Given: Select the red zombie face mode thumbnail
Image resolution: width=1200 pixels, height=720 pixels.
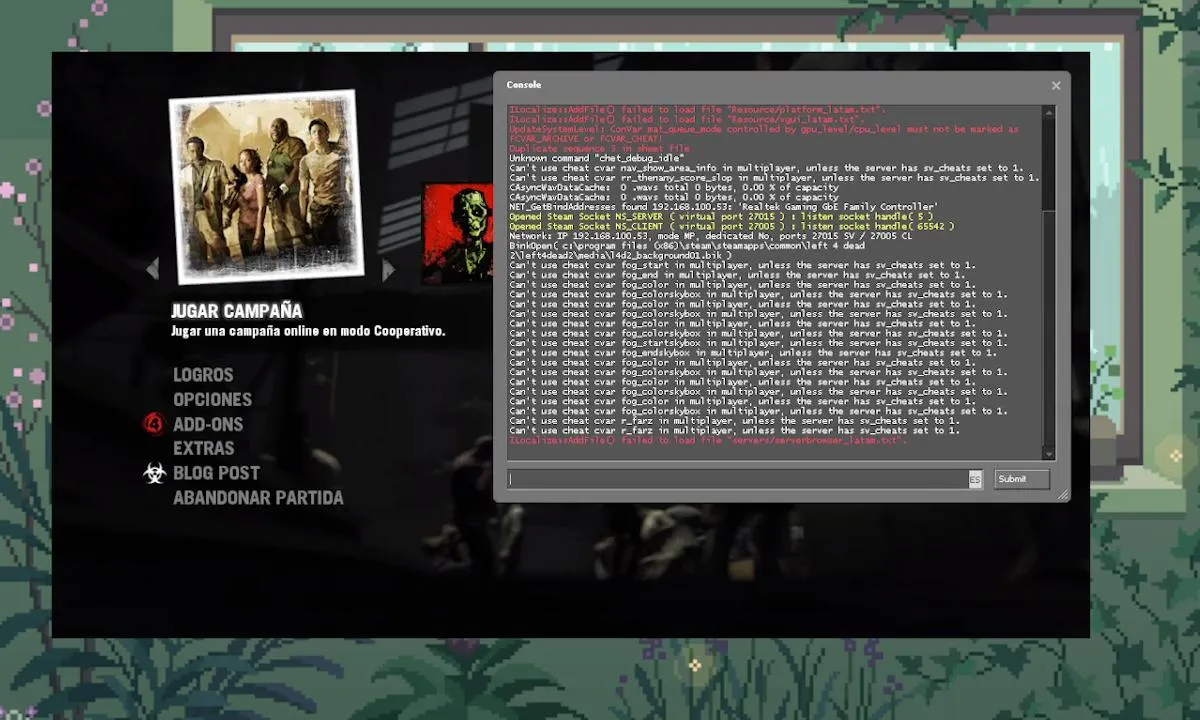Looking at the screenshot, I should 458,233.
